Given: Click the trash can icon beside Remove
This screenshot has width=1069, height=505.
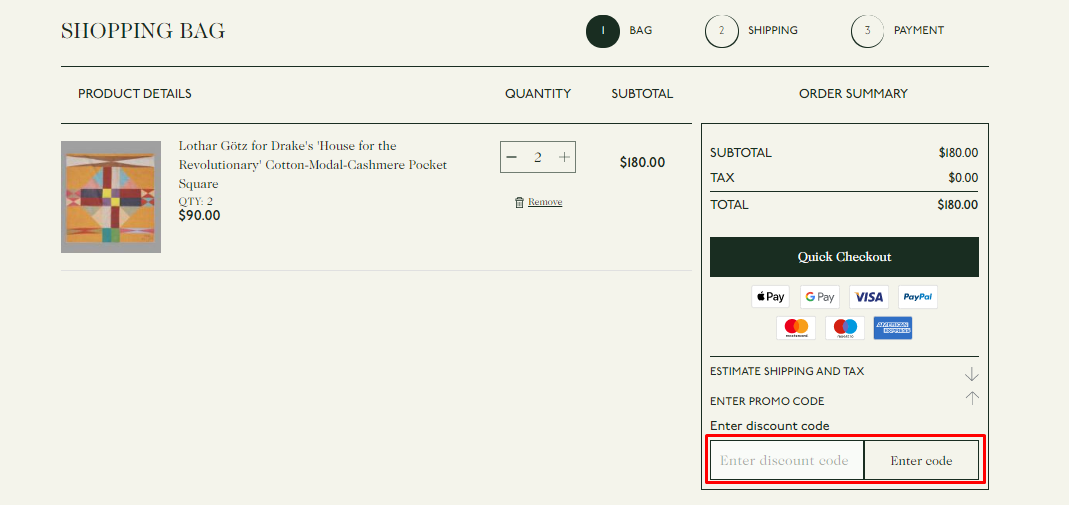Looking at the screenshot, I should point(520,202).
